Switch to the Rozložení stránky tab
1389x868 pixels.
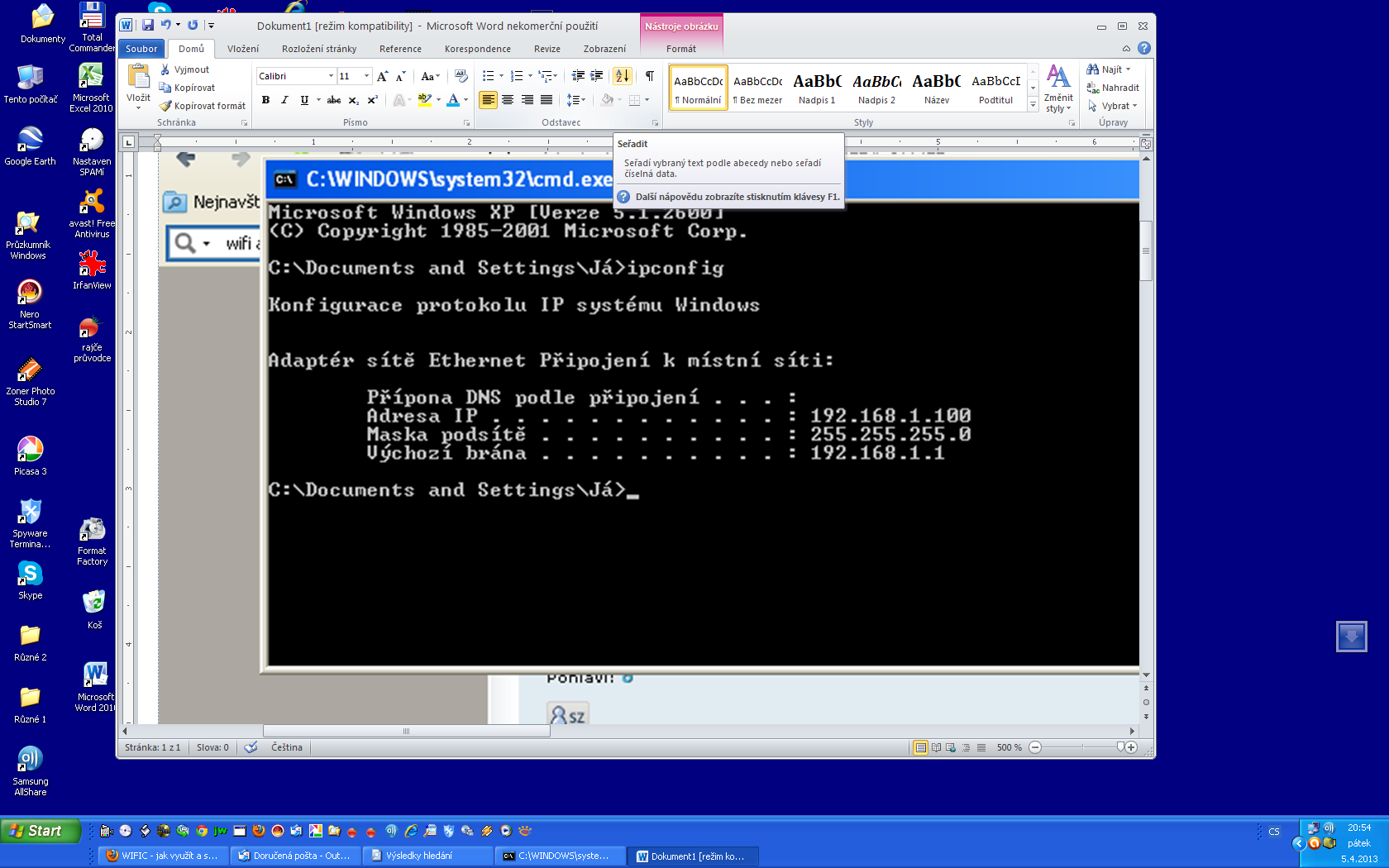pyautogui.click(x=319, y=49)
